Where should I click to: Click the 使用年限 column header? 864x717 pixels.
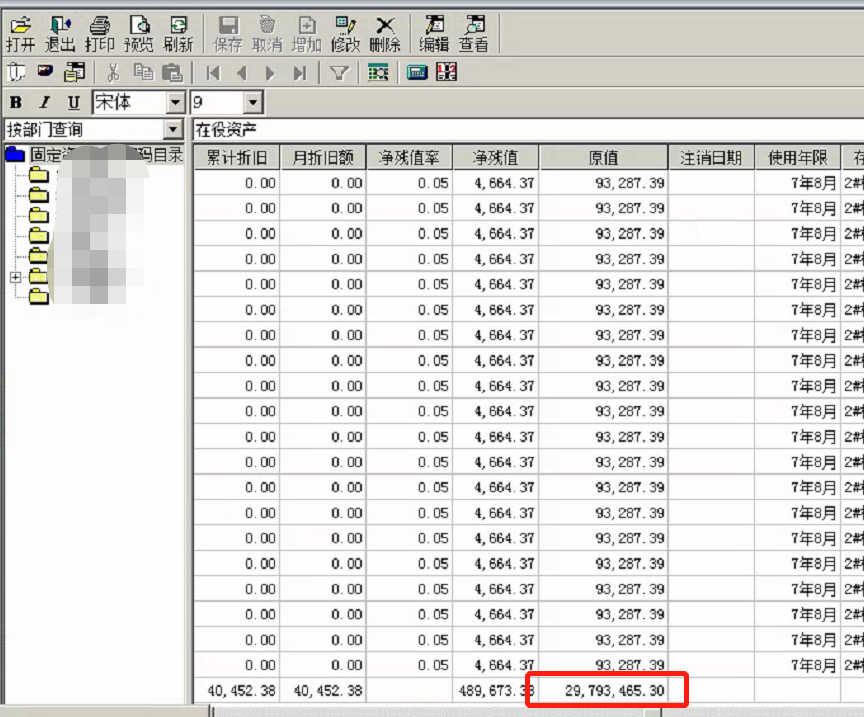tap(797, 158)
